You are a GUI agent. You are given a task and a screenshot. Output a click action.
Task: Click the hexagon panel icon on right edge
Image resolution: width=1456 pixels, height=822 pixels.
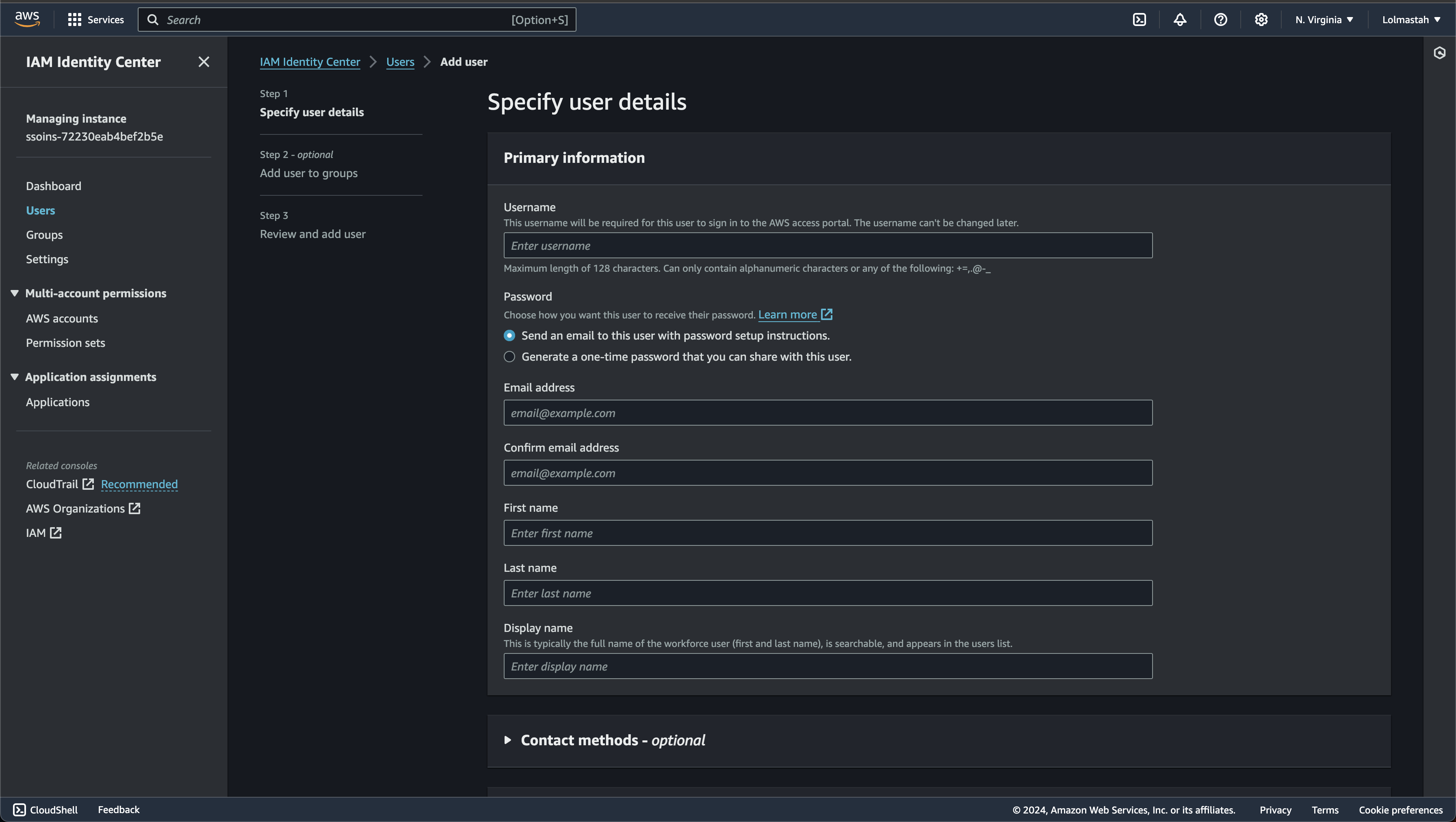[x=1440, y=52]
